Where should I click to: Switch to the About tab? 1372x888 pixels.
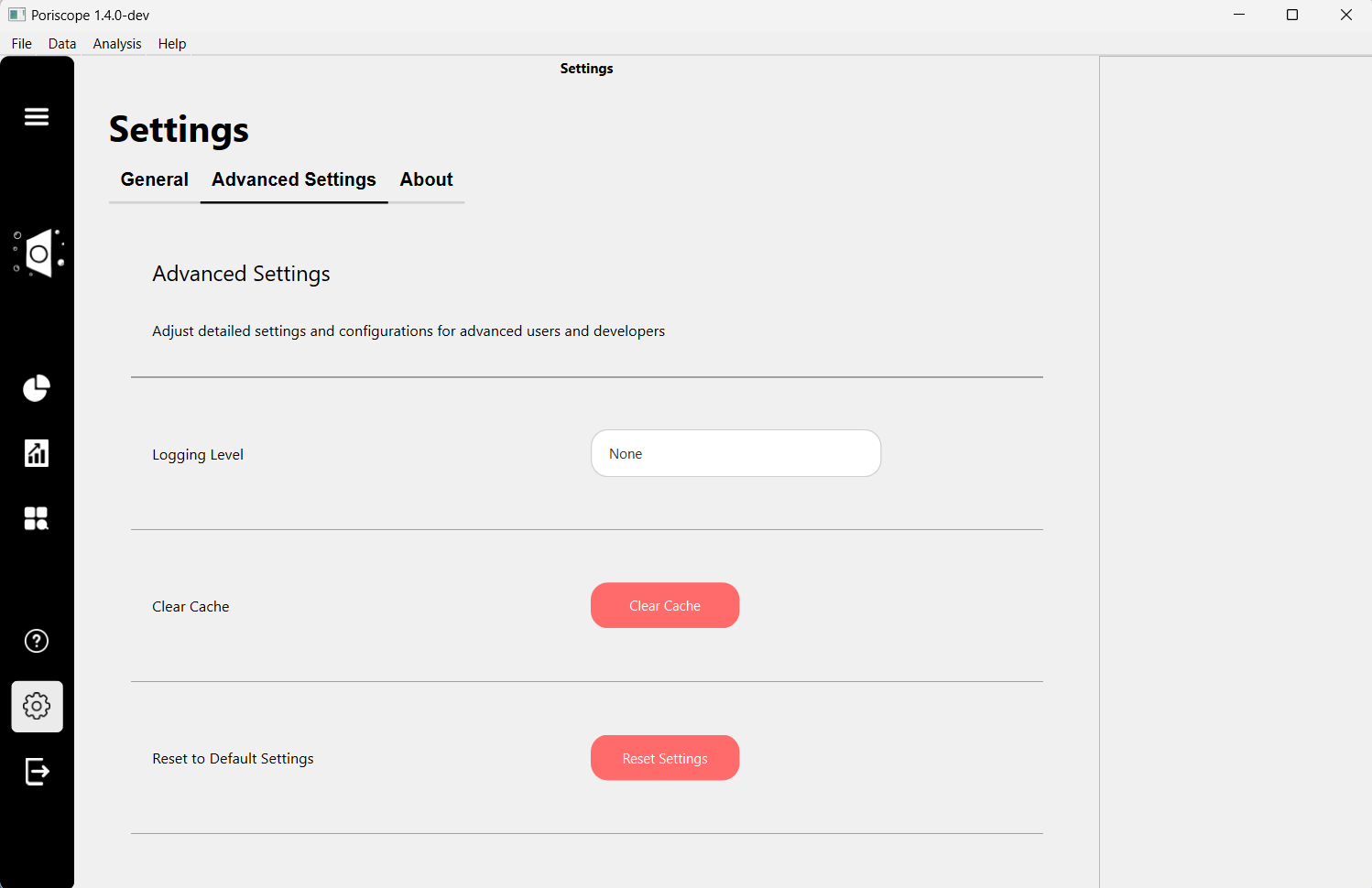[x=426, y=179]
